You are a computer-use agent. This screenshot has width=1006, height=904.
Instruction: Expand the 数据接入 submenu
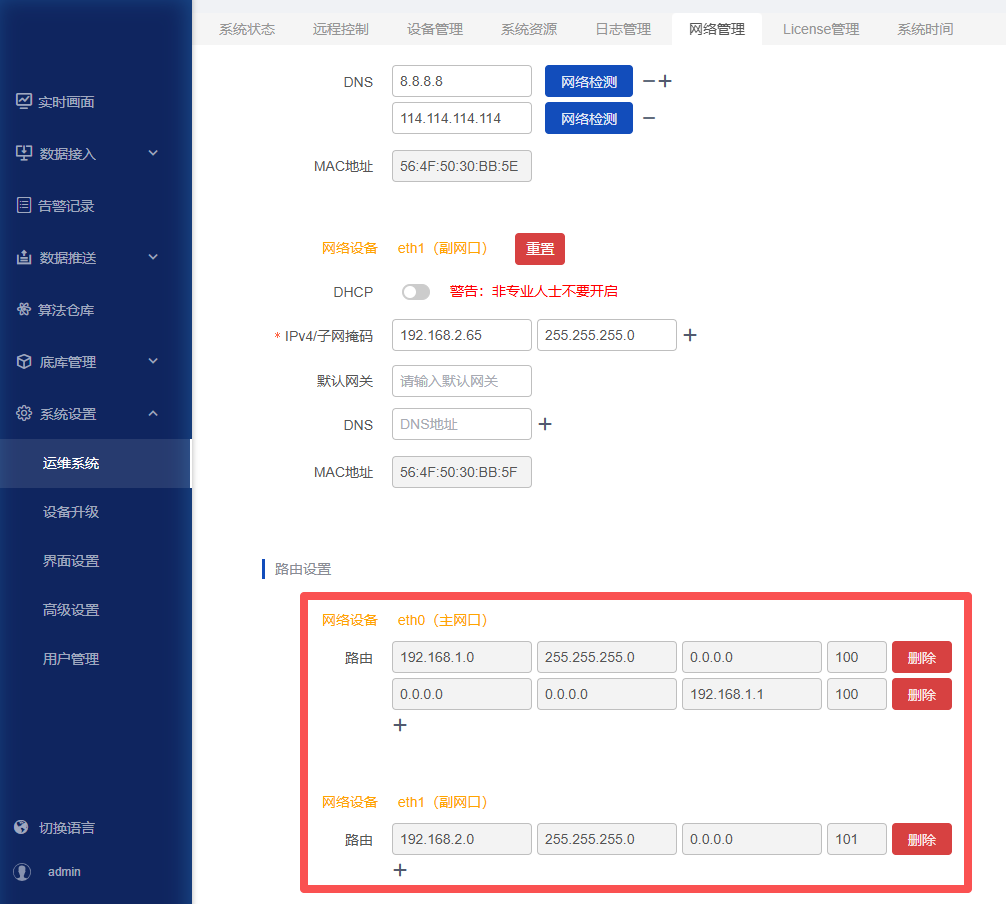tap(153, 153)
